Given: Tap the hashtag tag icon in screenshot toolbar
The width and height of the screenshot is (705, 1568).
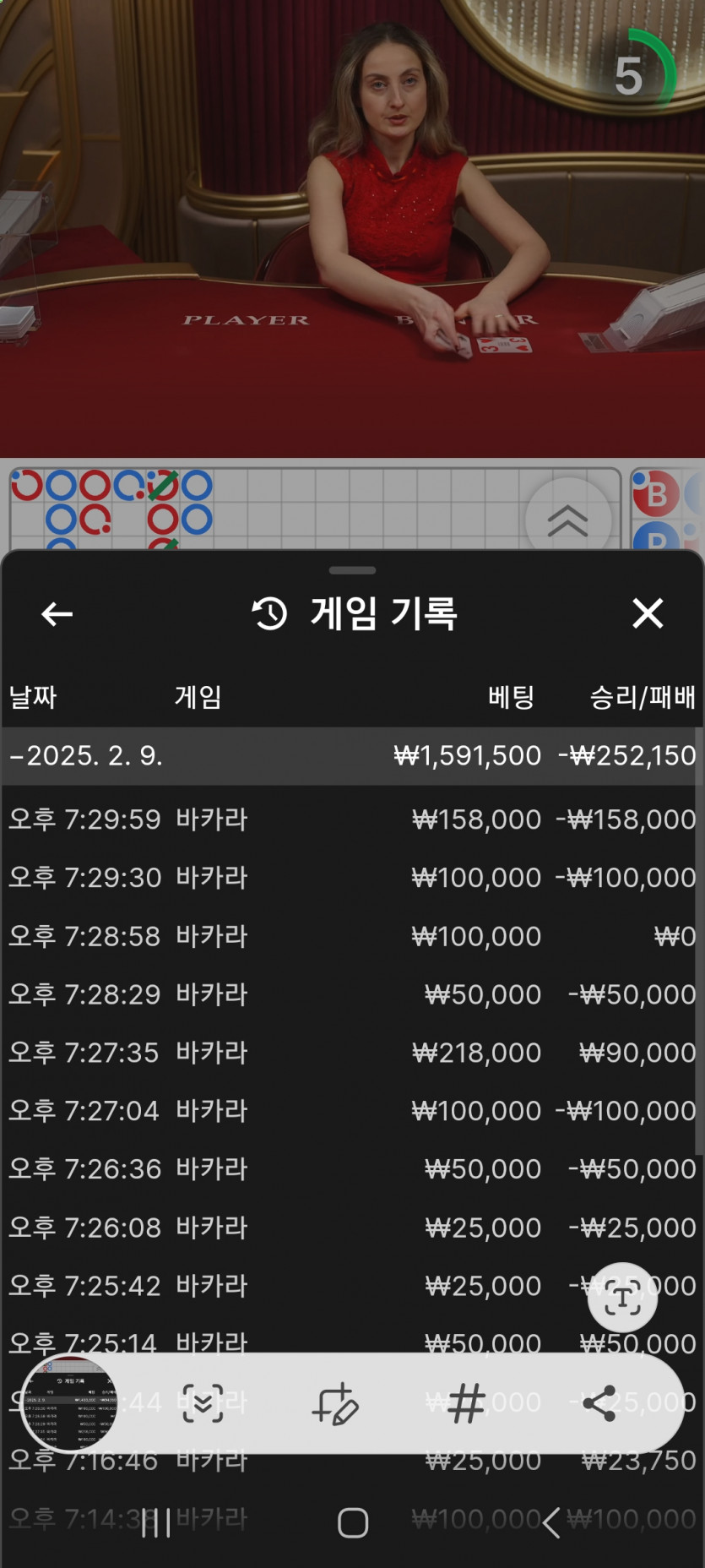Looking at the screenshot, I should [x=467, y=1404].
